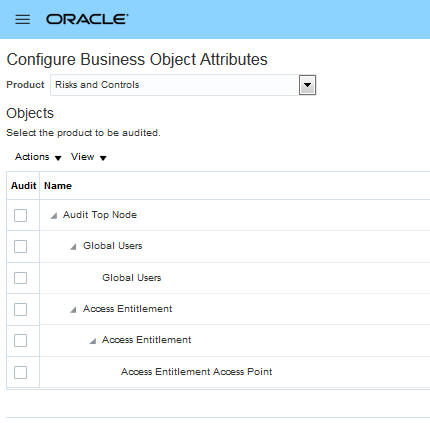Click the Name column header
The image size is (430, 423).
tap(58, 186)
